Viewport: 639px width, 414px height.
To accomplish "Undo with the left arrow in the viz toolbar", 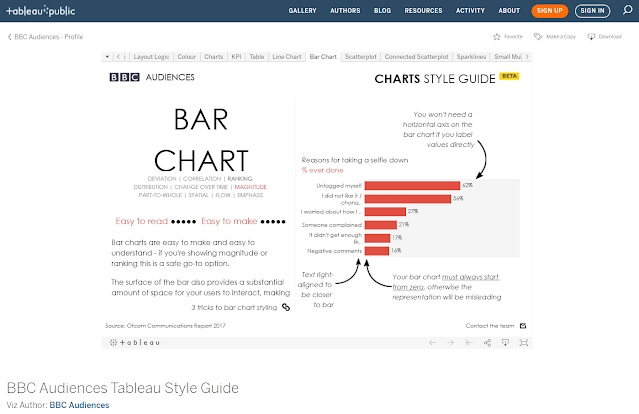I will pos(432,343).
